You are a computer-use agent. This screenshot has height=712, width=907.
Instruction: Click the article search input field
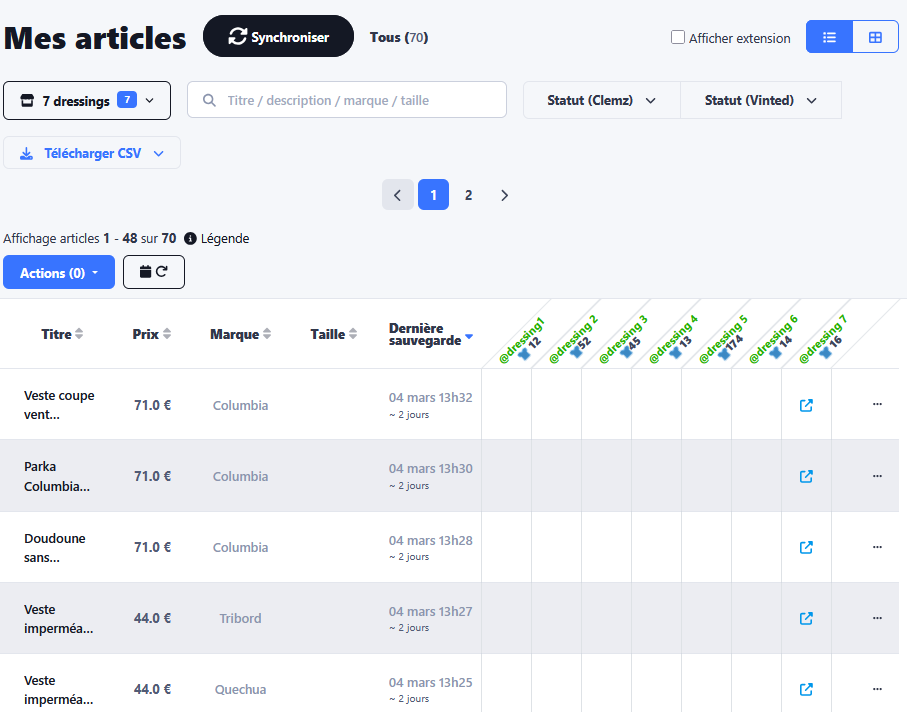point(347,100)
